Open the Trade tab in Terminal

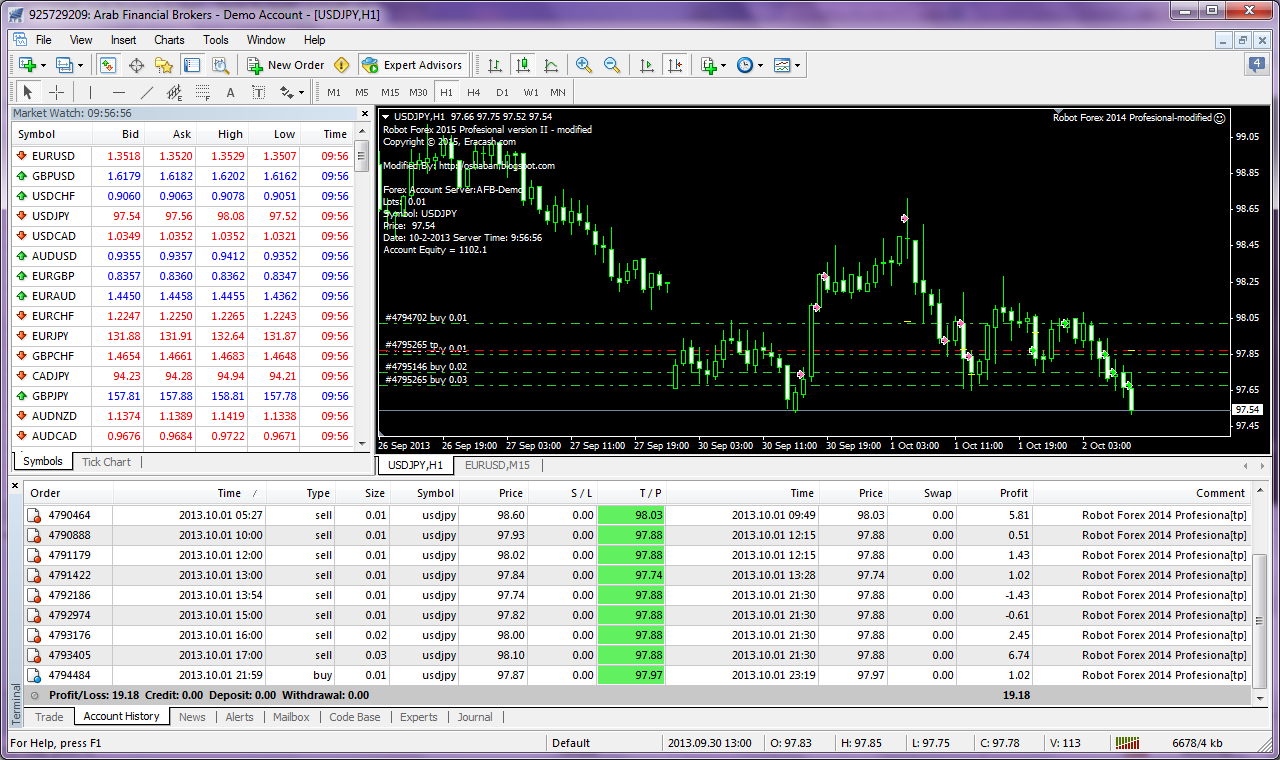(x=49, y=717)
